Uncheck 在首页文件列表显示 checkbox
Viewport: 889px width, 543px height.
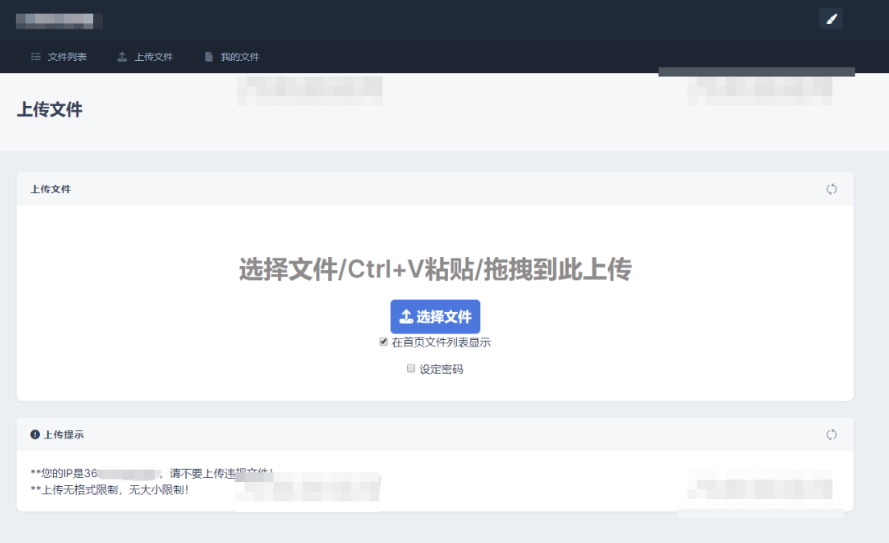384,342
